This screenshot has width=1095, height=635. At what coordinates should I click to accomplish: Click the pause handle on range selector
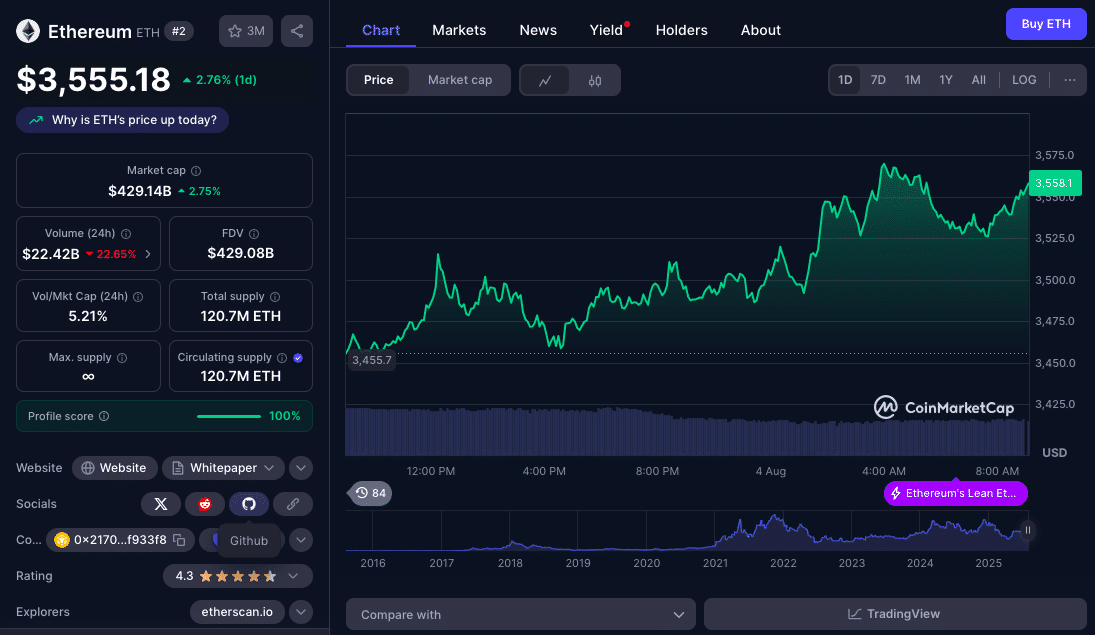click(x=1027, y=530)
